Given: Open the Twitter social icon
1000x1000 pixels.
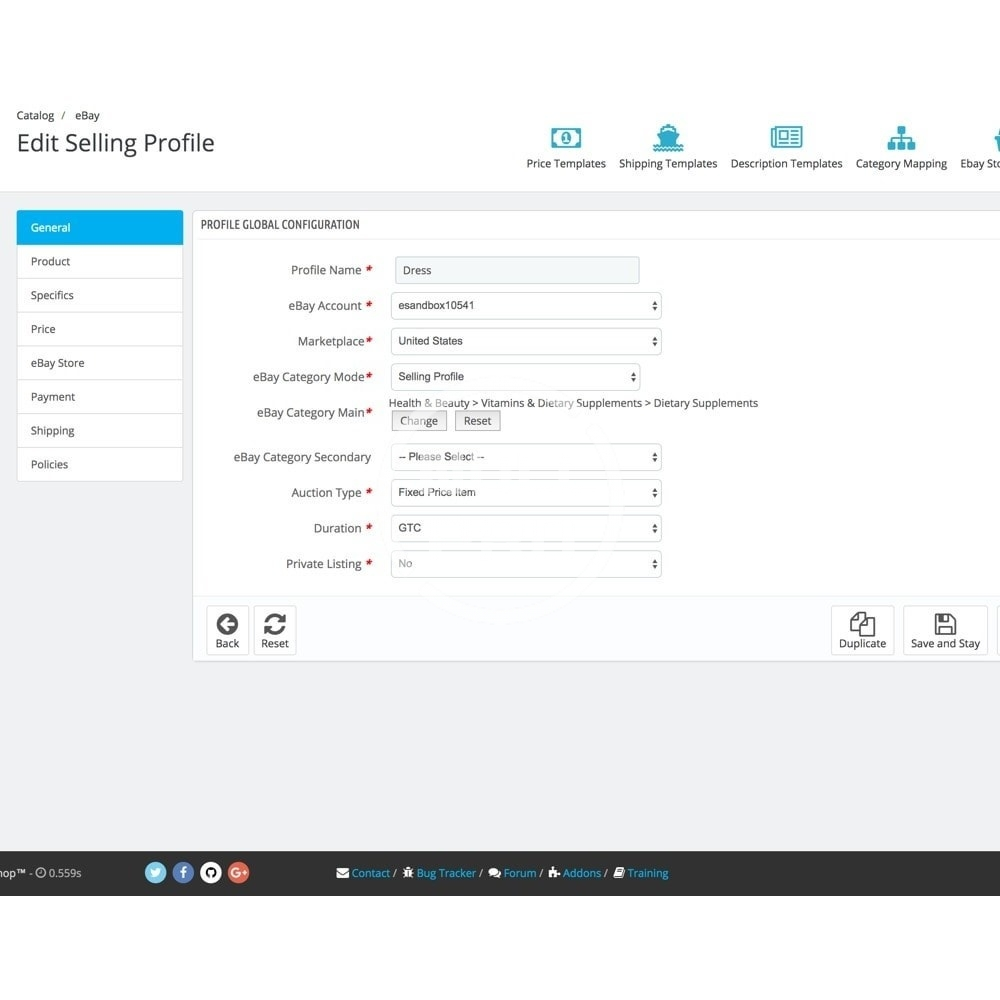Looking at the screenshot, I should point(156,873).
